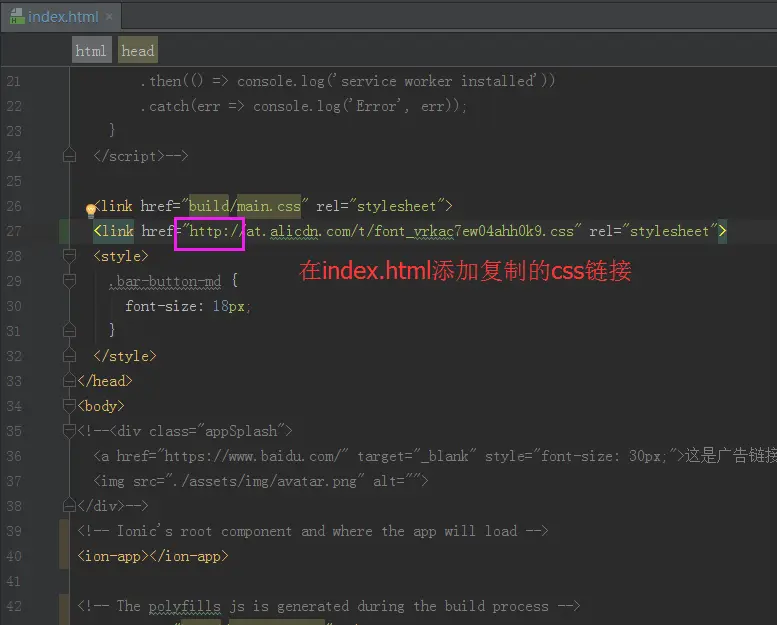Click the polyfills js comment on line 42

pos(329,606)
